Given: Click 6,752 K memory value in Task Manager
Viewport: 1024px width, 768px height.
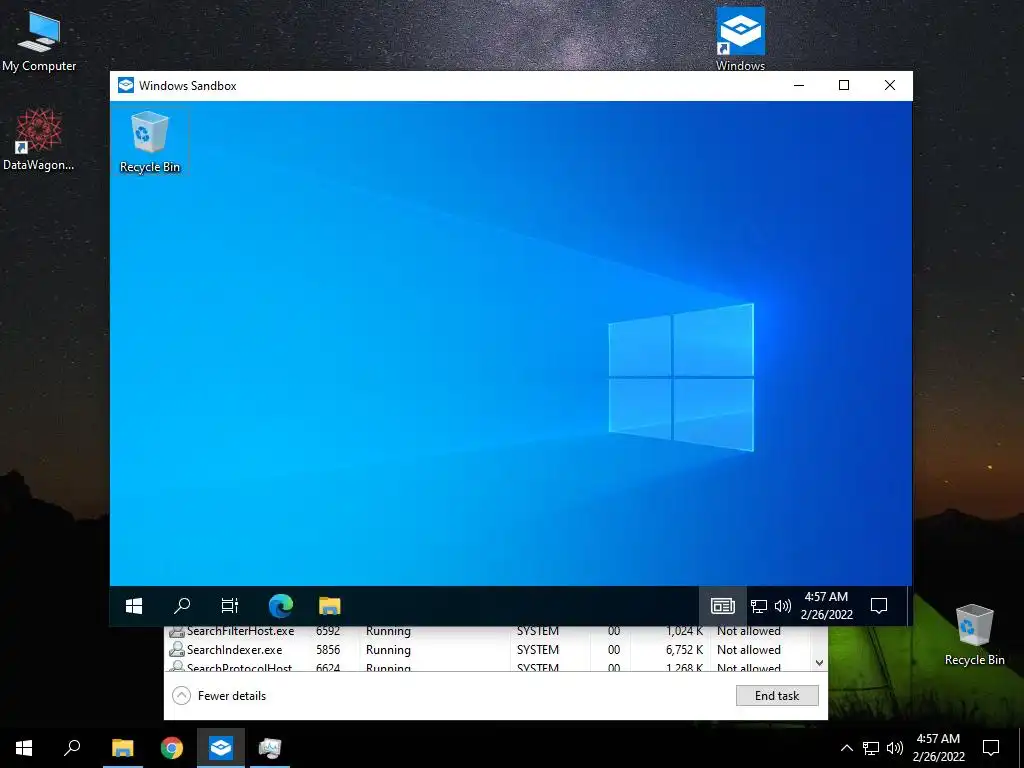Looking at the screenshot, I should [684, 650].
